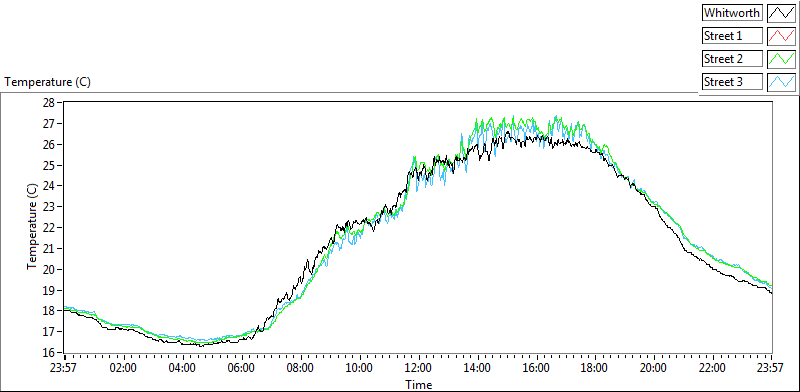
Task: Click the 14:00 time axis tick label
Action: (477, 368)
